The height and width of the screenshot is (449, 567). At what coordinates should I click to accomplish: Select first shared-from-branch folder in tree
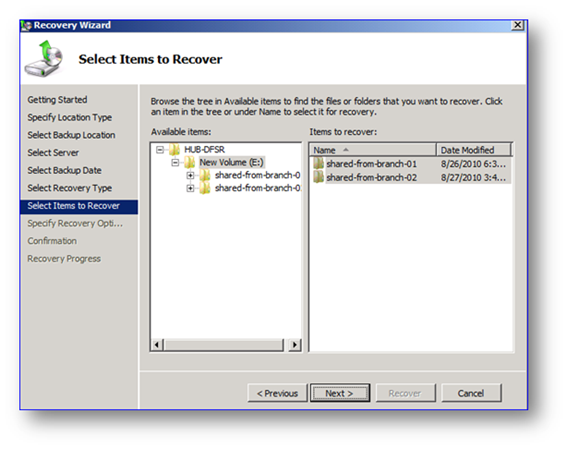pos(257,175)
